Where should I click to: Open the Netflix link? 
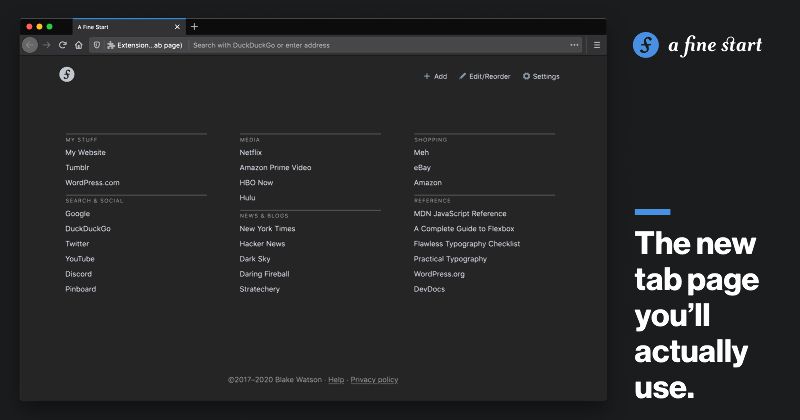(x=250, y=153)
